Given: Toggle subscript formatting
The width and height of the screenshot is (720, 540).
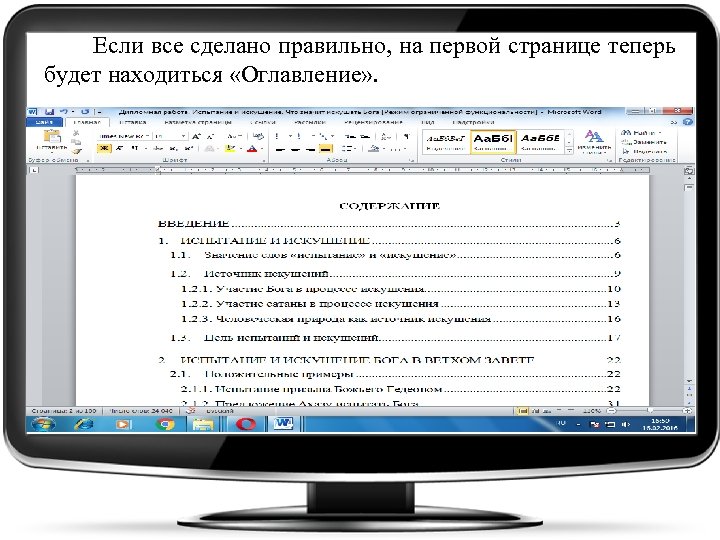Looking at the screenshot, I should [x=174, y=148].
